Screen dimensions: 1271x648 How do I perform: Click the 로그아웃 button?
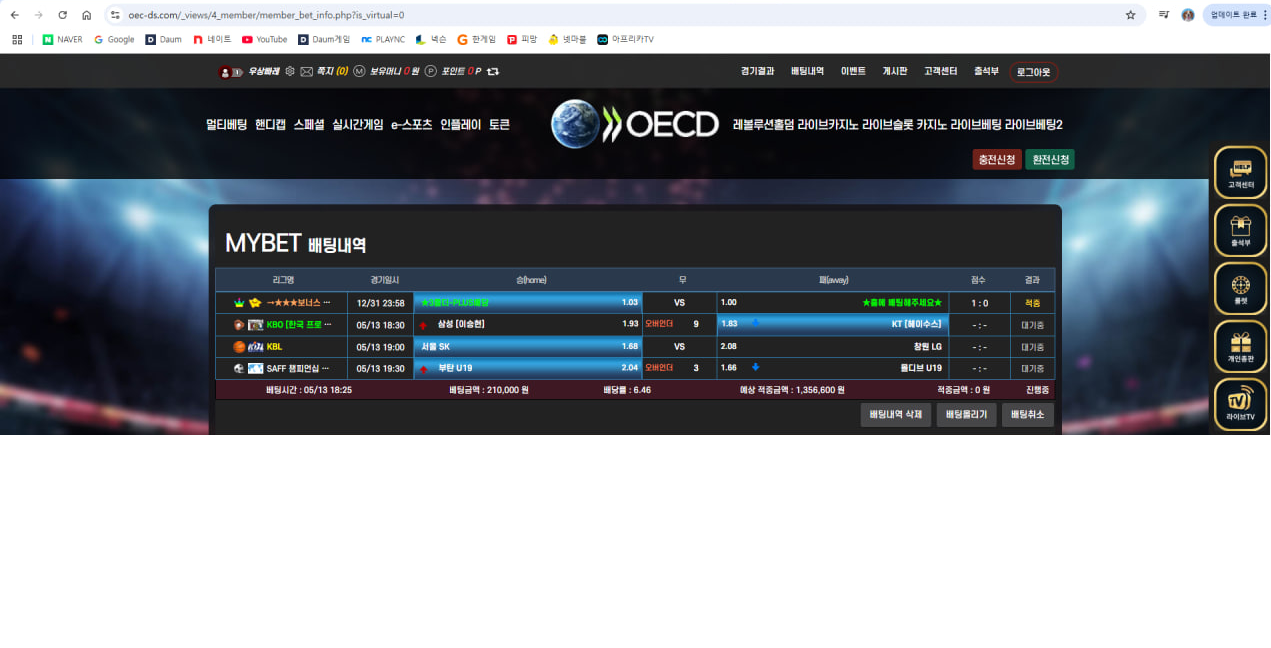[x=1033, y=72]
